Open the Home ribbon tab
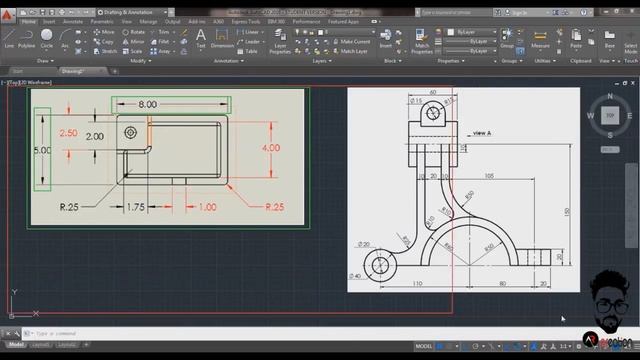This screenshot has height=360, width=640. coord(29,21)
